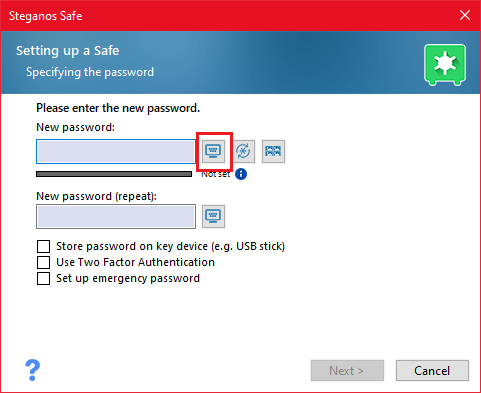The height and width of the screenshot is (393, 481).
Task: Click the Next > button
Action: coord(347,370)
